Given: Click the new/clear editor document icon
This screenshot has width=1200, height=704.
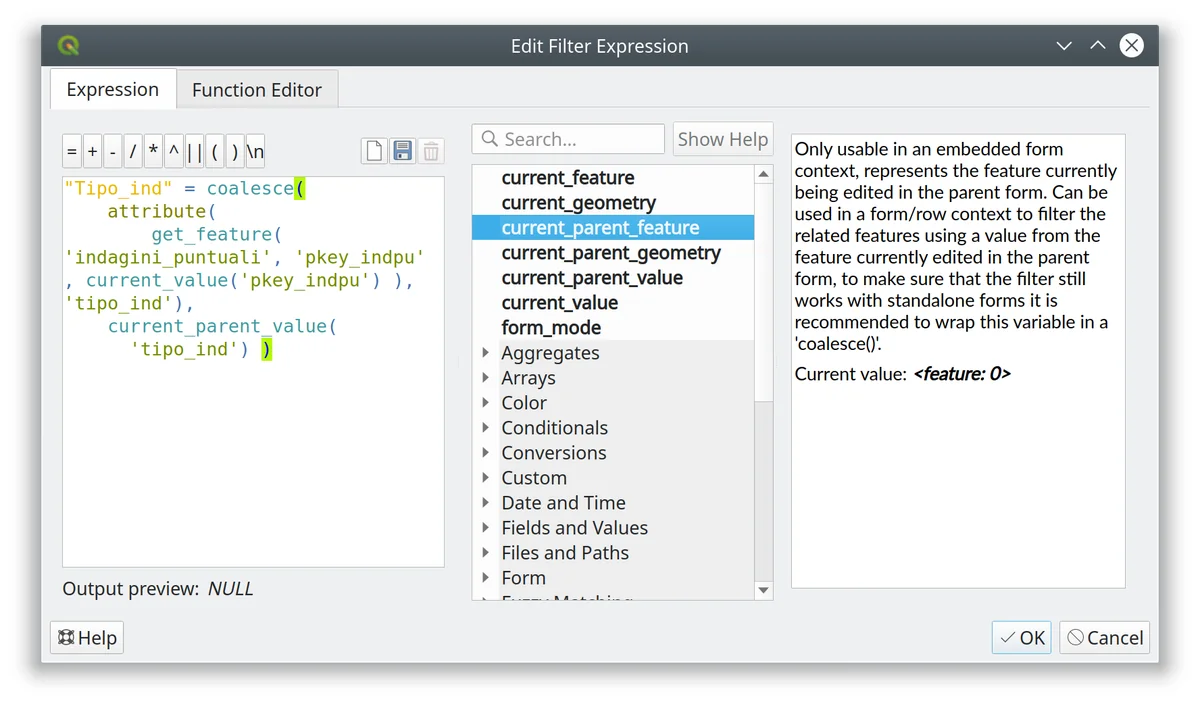Looking at the screenshot, I should point(374,151).
